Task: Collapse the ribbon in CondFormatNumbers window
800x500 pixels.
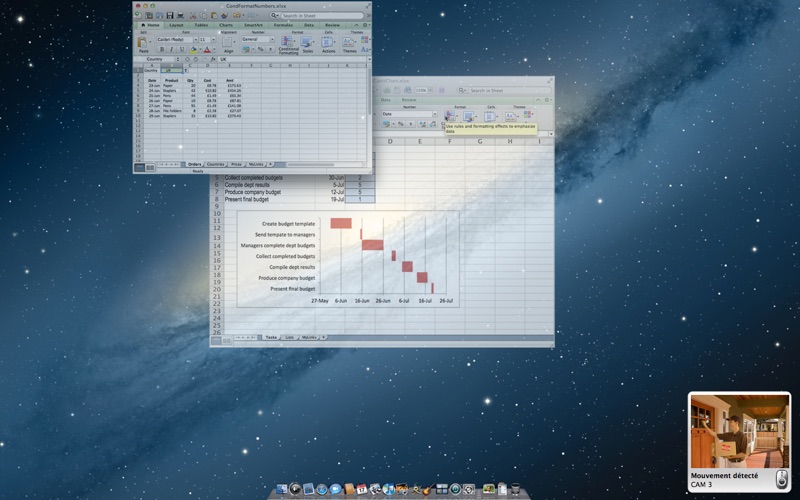Action: (x=357, y=25)
